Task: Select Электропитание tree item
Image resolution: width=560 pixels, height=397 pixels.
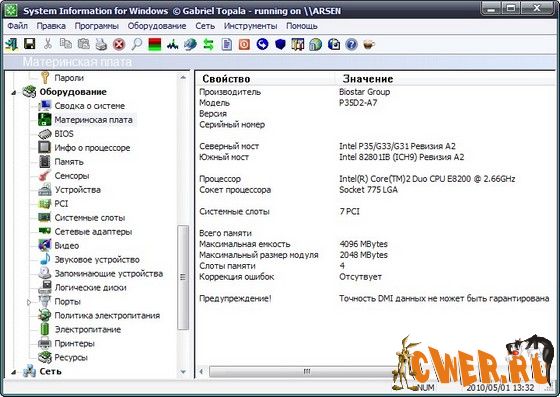Action: click(x=88, y=330)
